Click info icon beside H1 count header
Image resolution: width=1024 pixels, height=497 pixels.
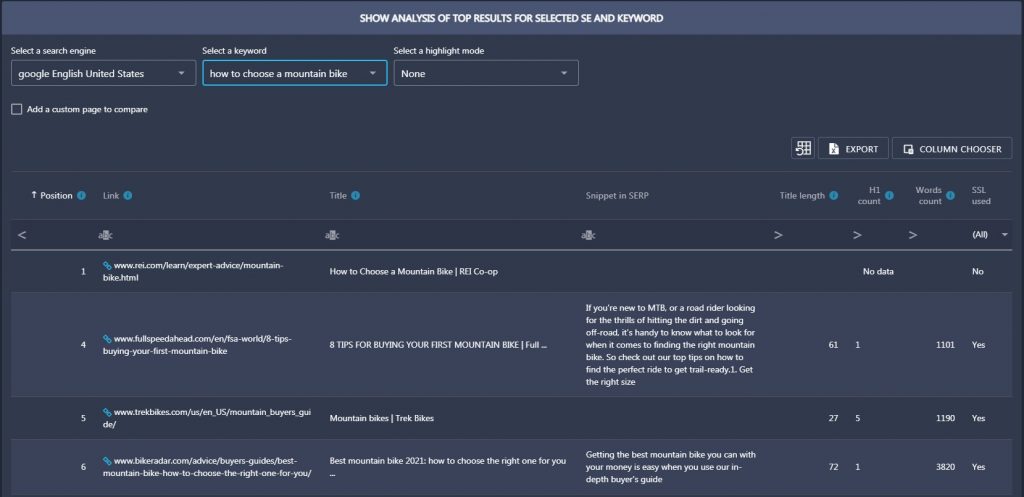pos(890,195)
